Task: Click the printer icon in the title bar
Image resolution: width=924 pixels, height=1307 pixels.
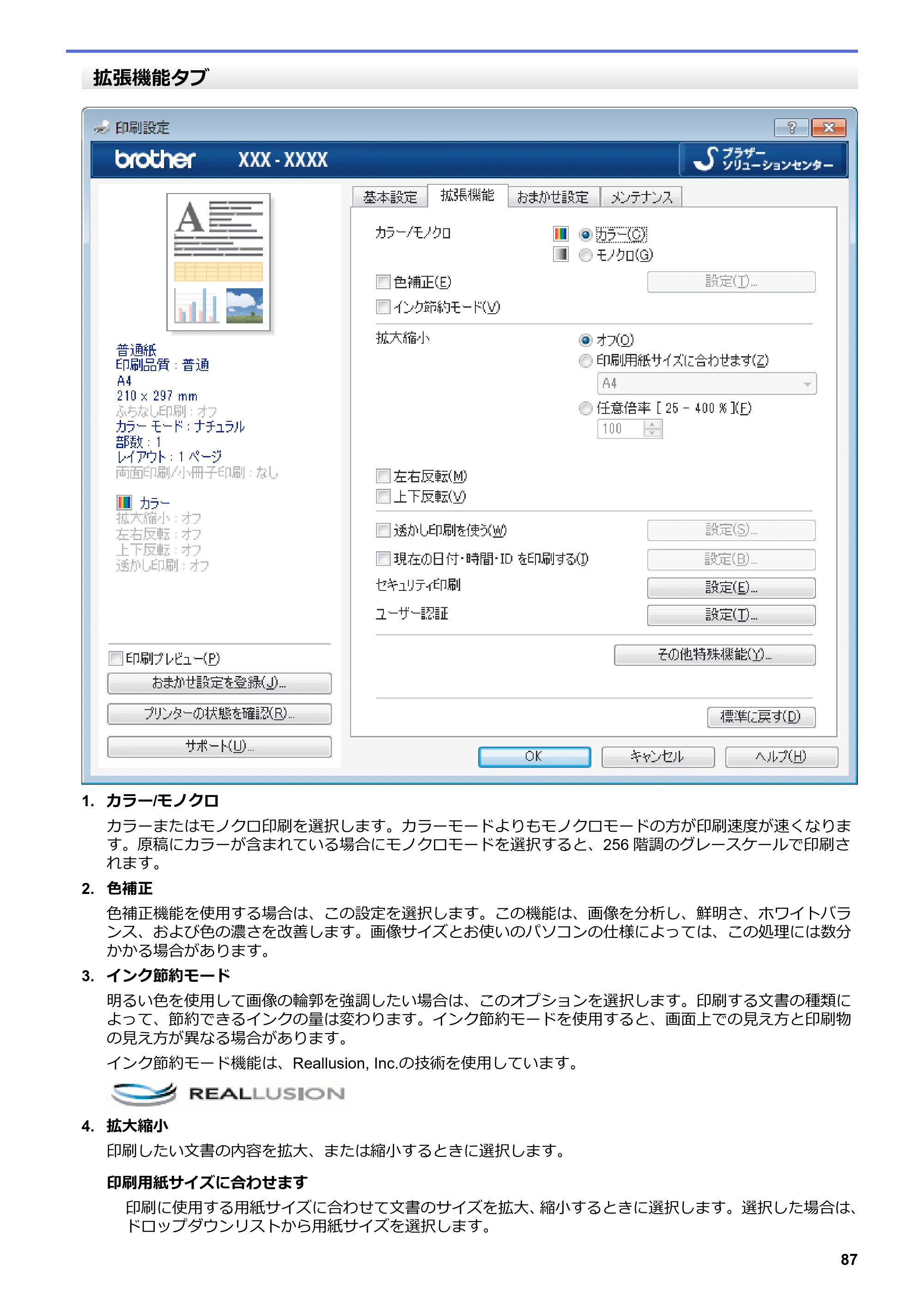Action: tap(101, 128)
